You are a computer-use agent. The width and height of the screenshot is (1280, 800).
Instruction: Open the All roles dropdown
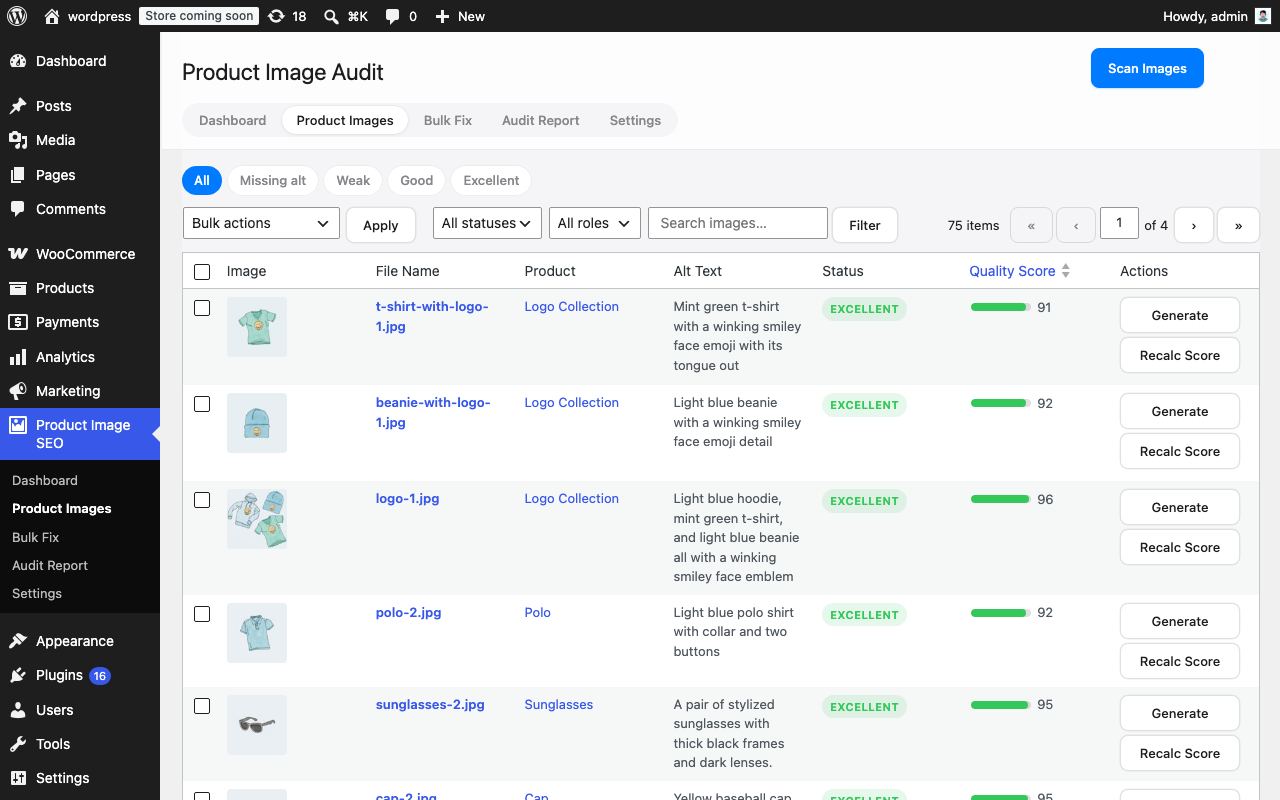click(x=595, y=223)
